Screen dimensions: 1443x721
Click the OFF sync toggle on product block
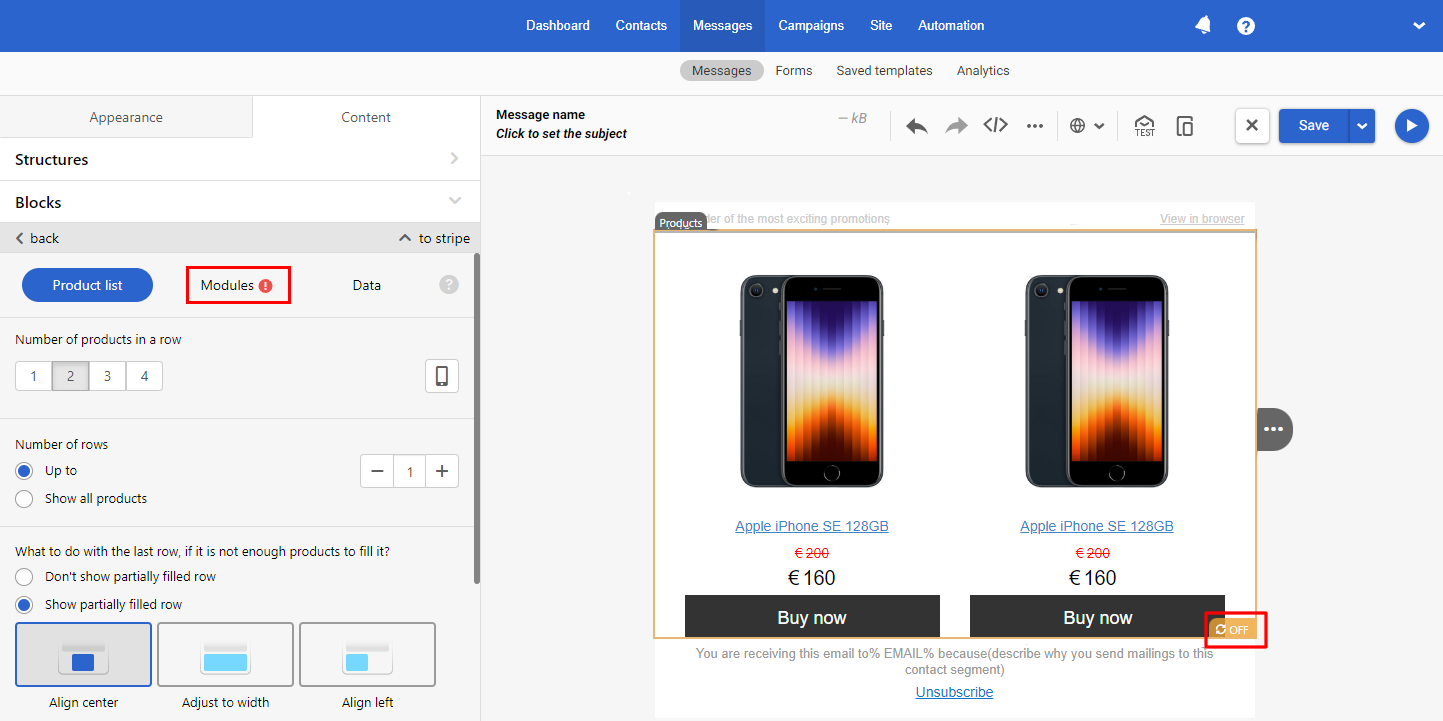click(1233, 629)
